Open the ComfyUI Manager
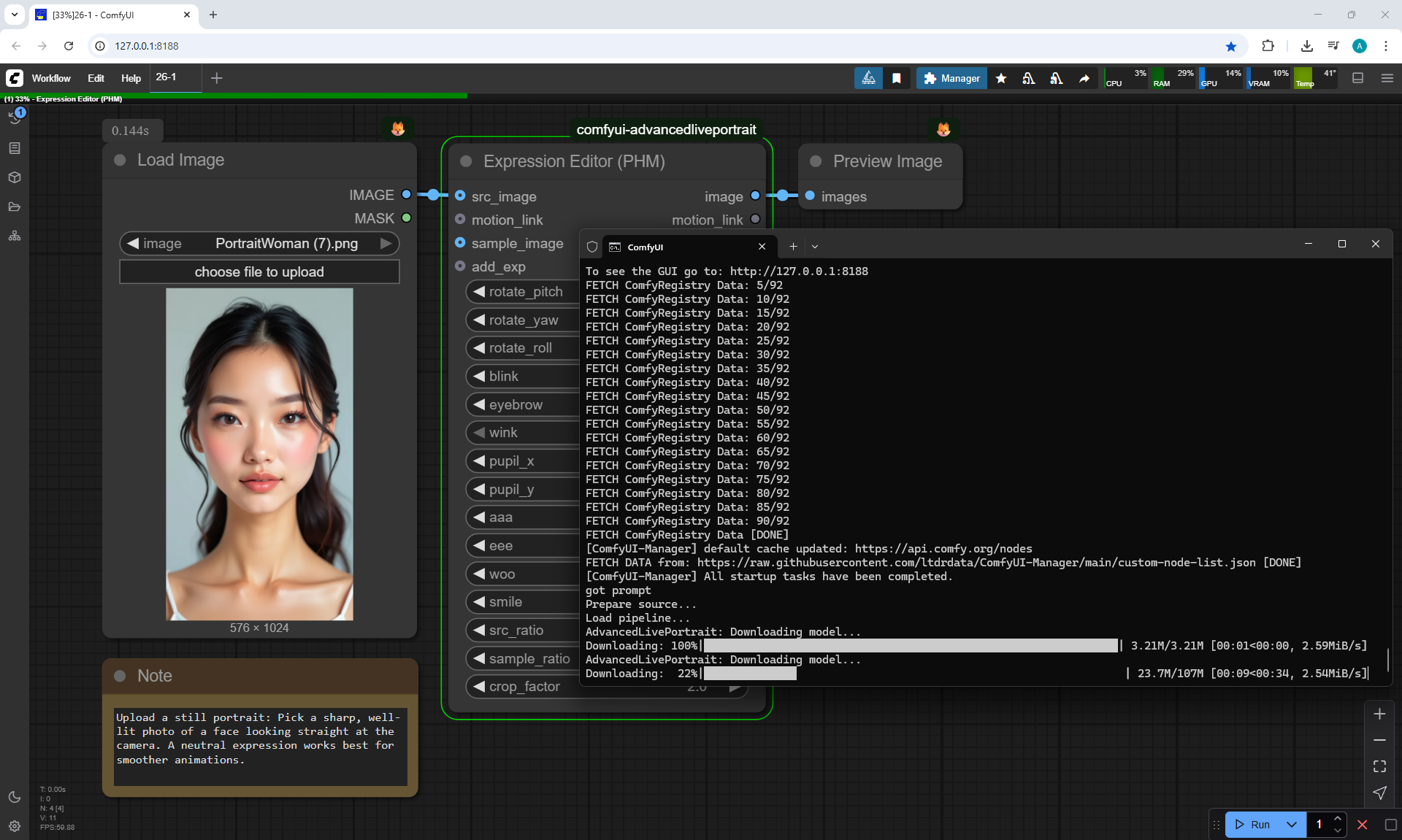This screenshot has height=840, width=1402. click(x=951, y=78)
